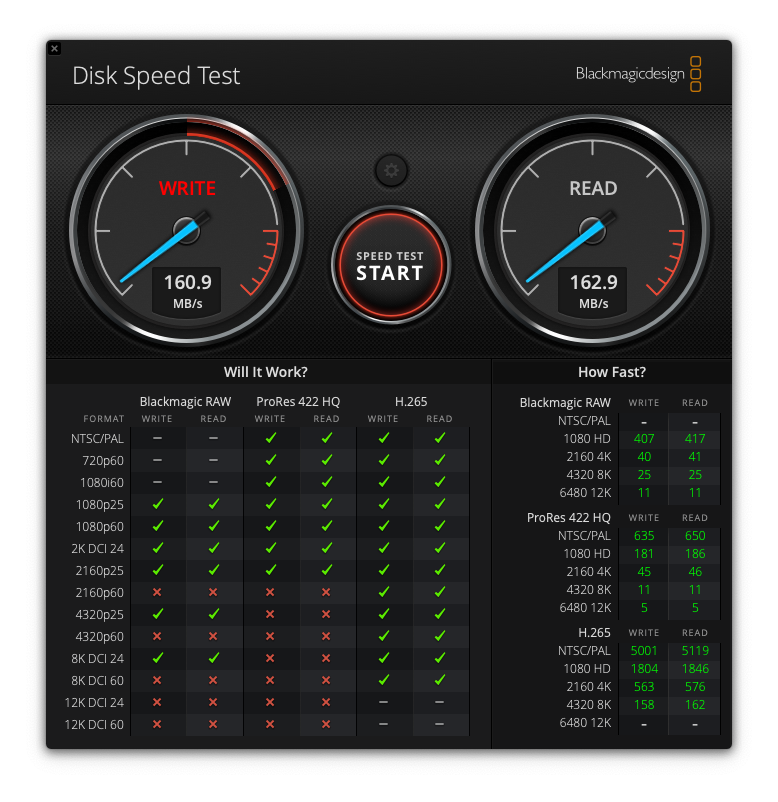Click ProRes 422 HQ write checkmark for 1080p60
778x802 pixels.
(271, 526)
